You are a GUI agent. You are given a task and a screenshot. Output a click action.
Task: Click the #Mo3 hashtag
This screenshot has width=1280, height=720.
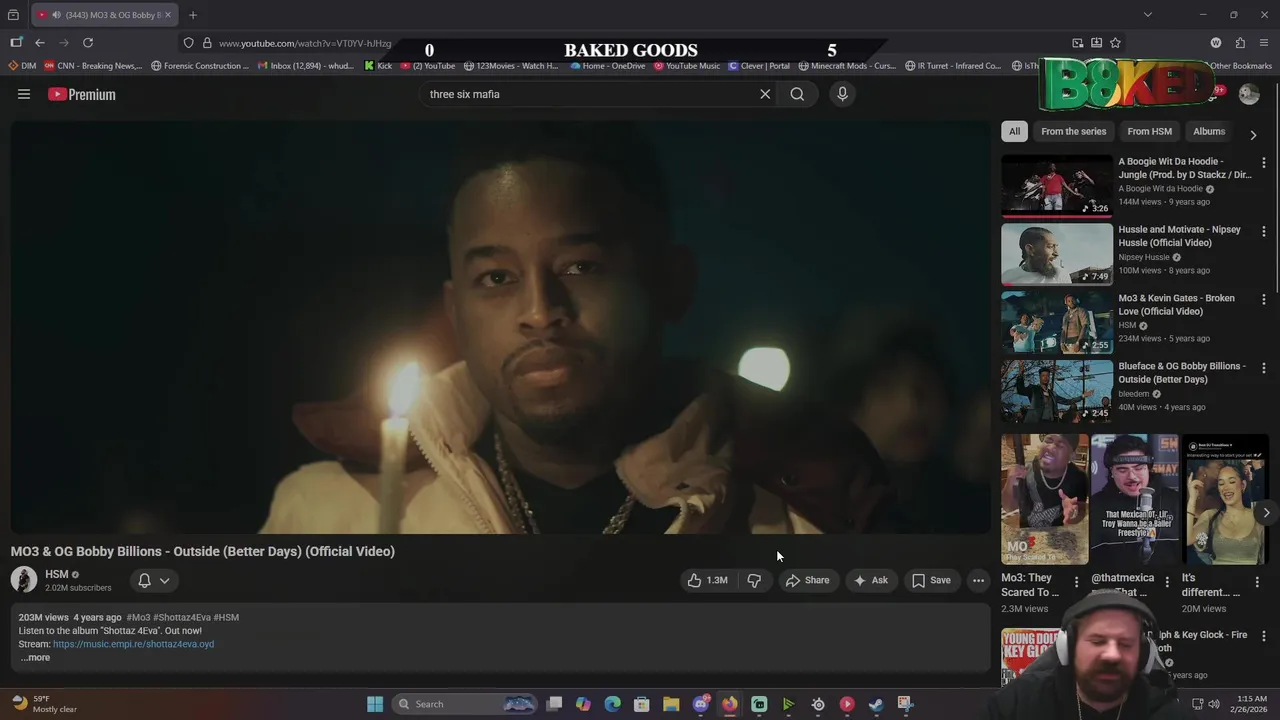pyautogui.click(x=138, y=617)
